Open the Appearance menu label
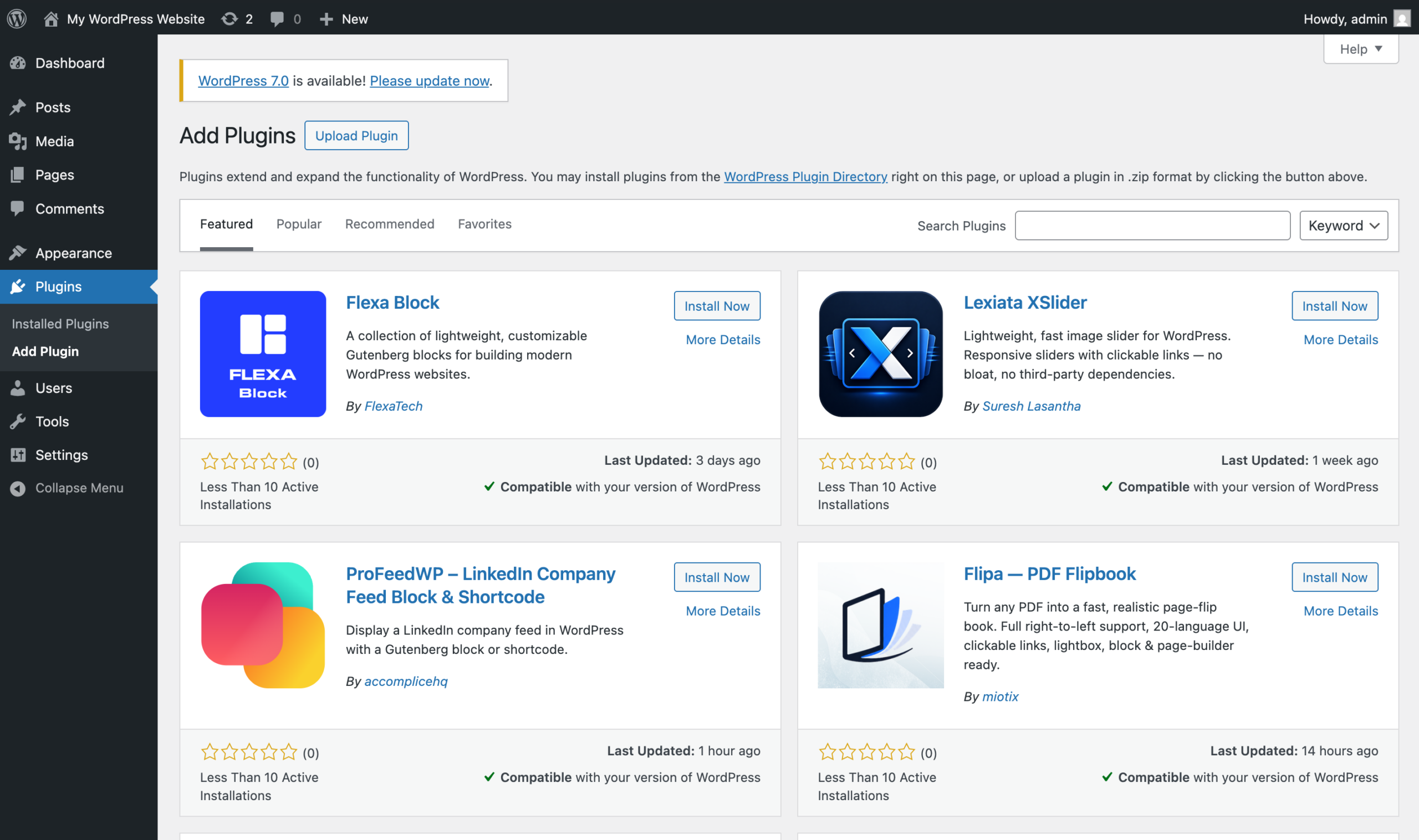Image resolution: width=1419 pixels, height=840 pixels. point(74,253)
